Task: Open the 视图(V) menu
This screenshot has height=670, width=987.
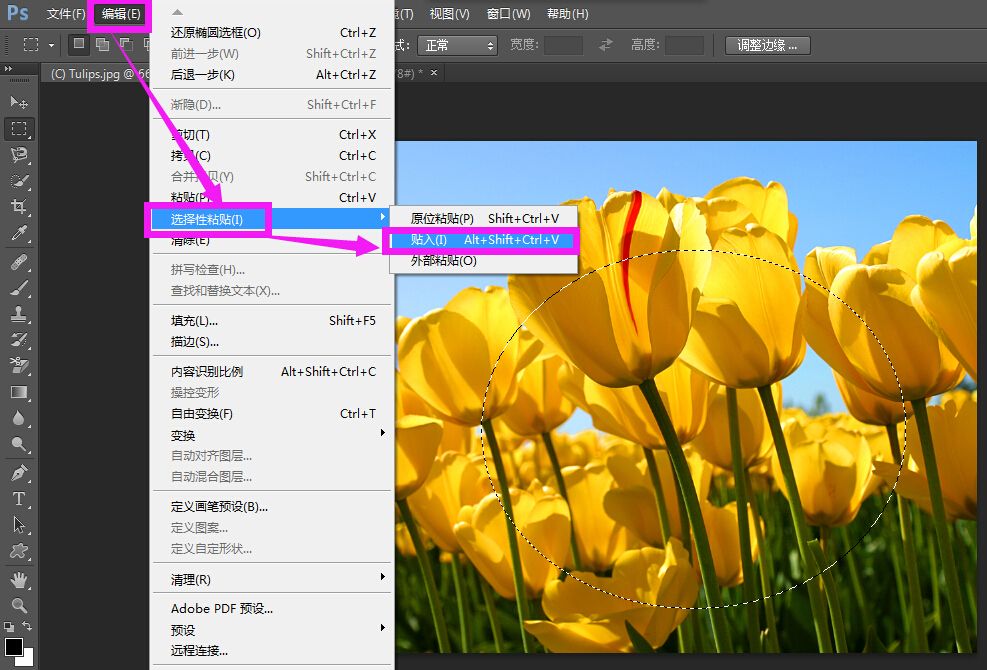Action: (x=449, y=14)
